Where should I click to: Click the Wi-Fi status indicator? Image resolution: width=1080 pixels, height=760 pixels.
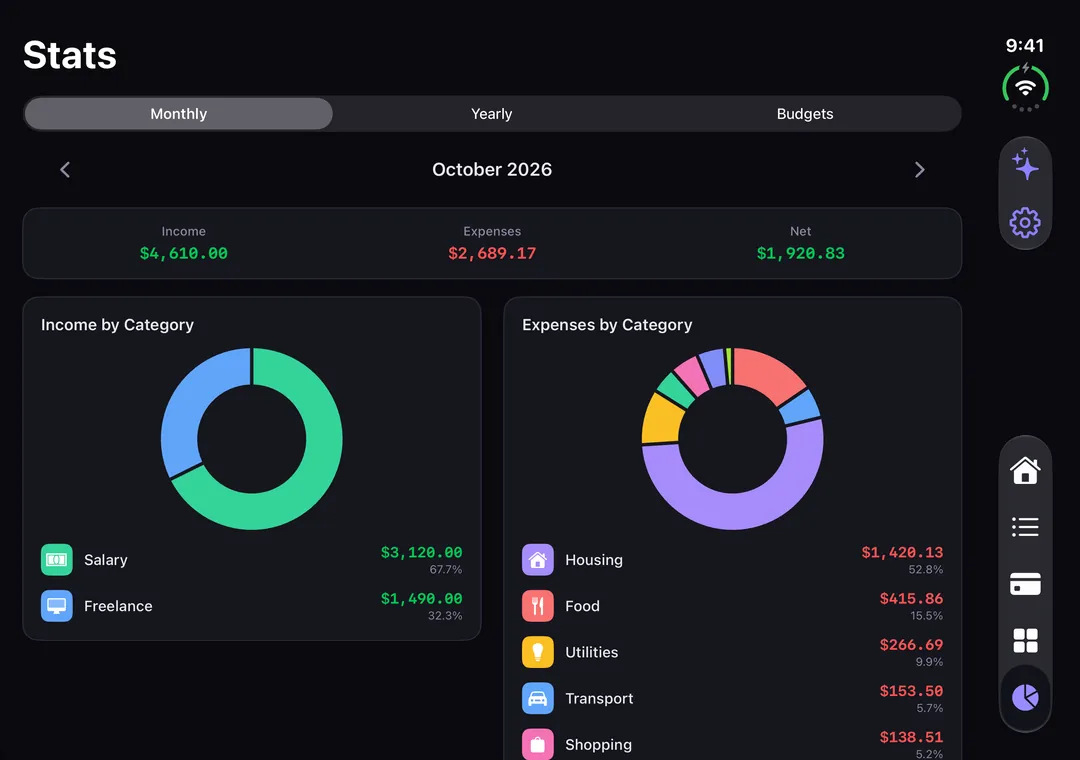(x=1025, y=88)
